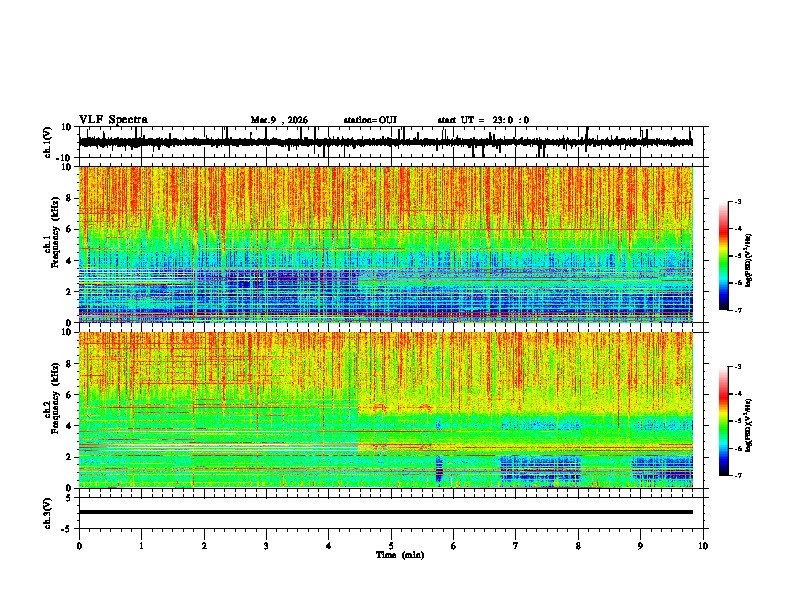Click the ch.3 flat voltage trace panel

click(x=393, y=513)
